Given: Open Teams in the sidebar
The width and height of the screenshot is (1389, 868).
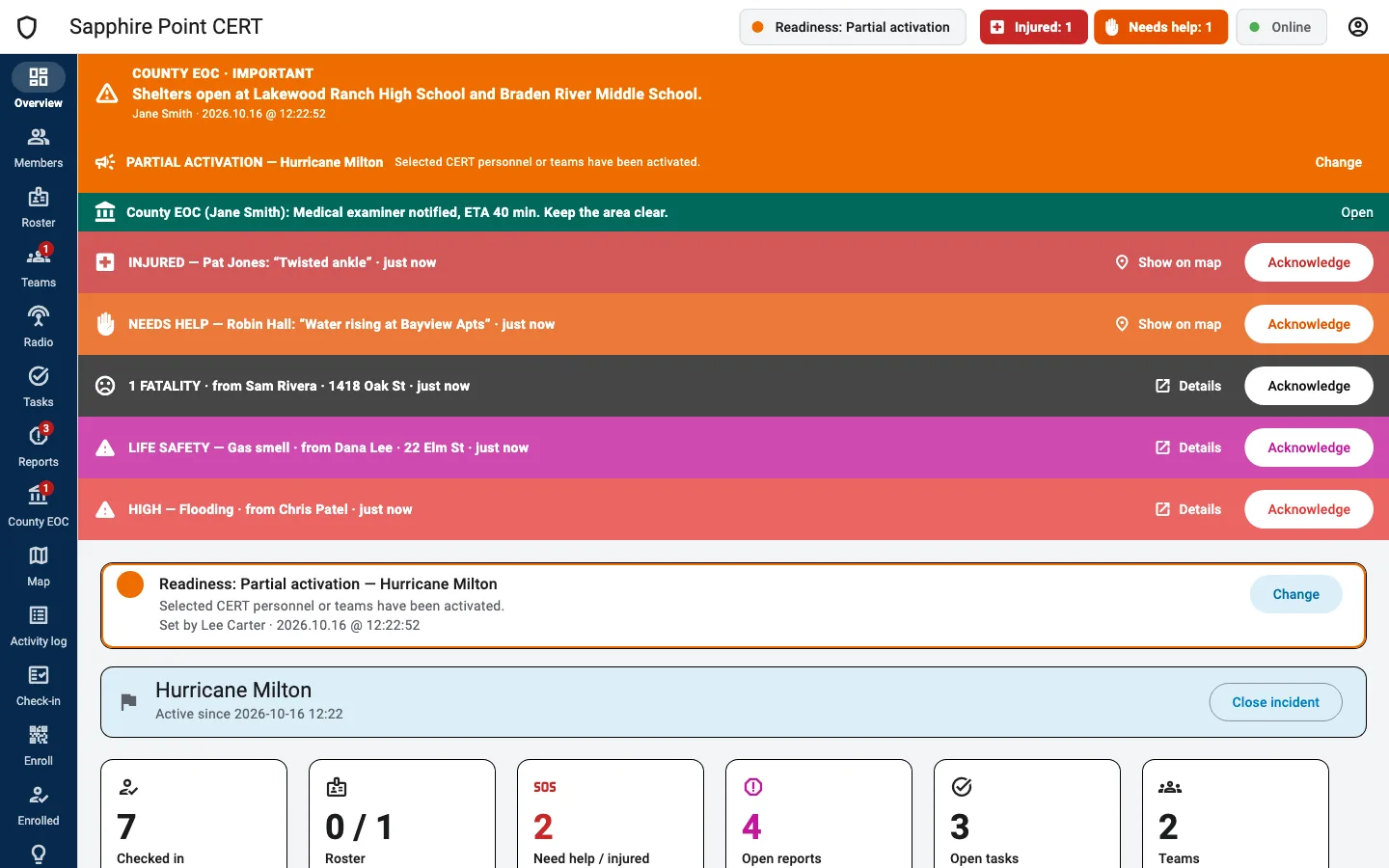Looking at the screenshot, I should 39,267.
